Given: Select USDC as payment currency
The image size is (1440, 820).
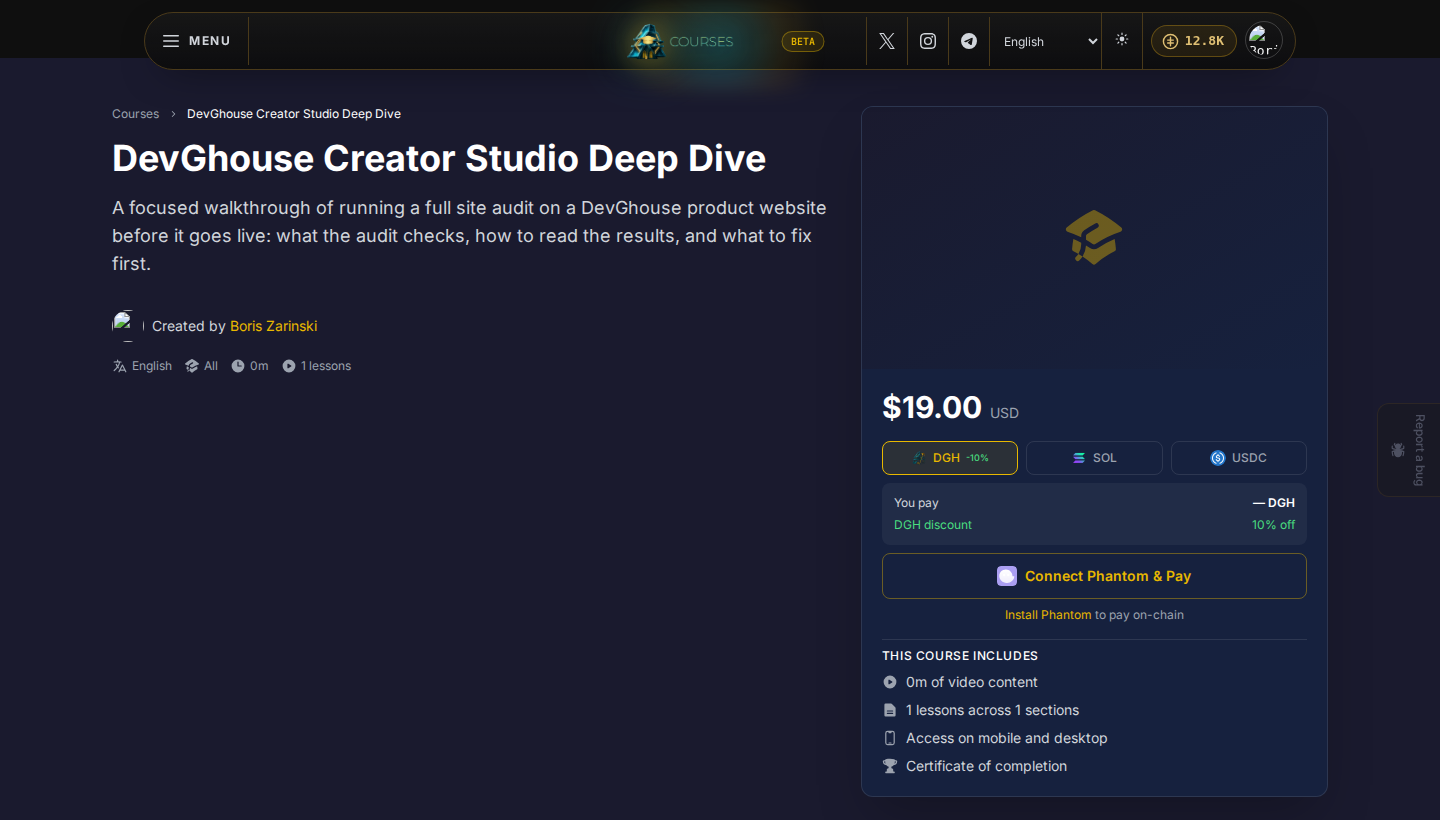Looking at the screenshot, I should (x=1239, y=458).
